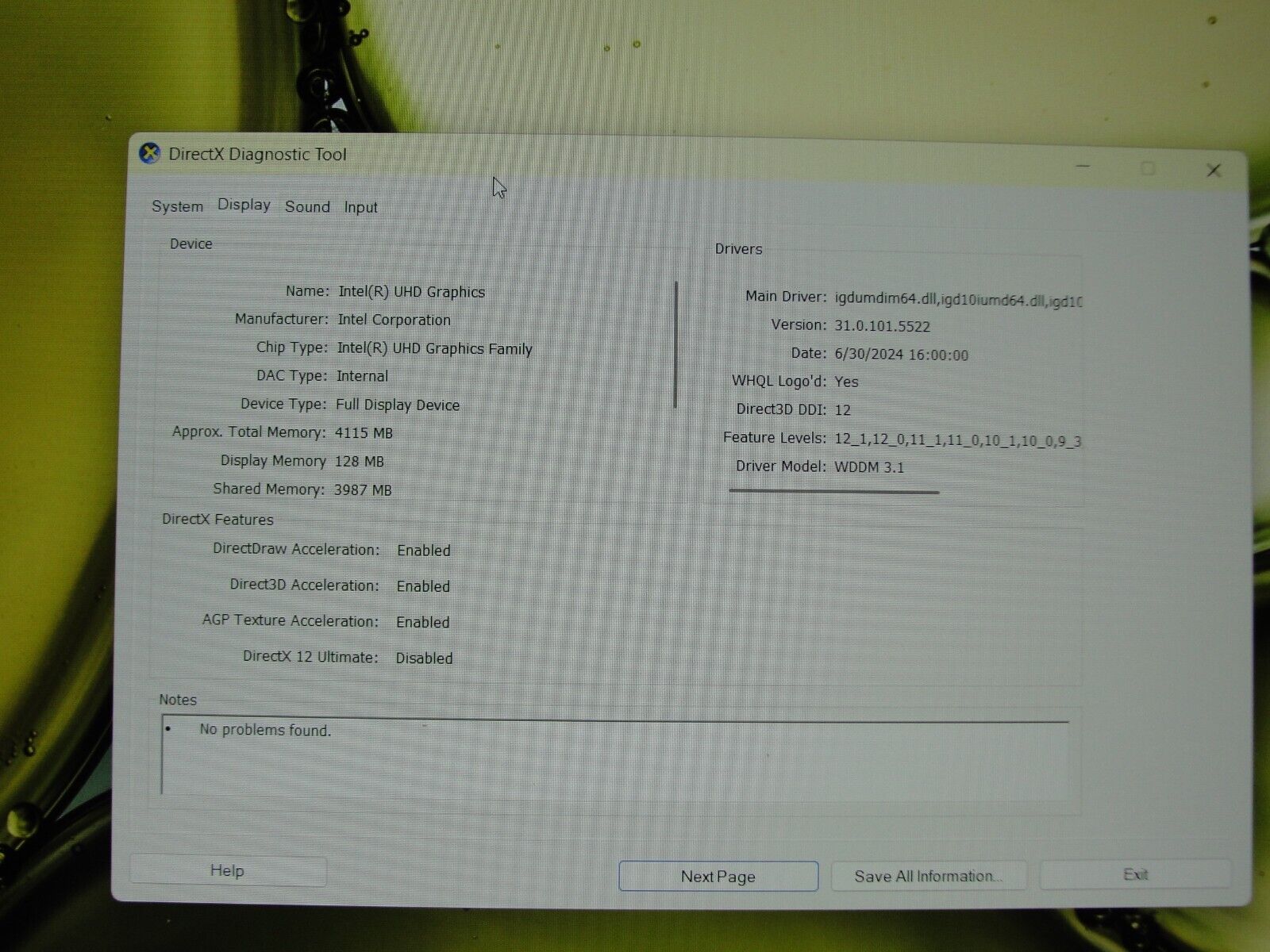Select 'Intel(R) UHD Graphics Family' chip type

(x=434, y=348)
